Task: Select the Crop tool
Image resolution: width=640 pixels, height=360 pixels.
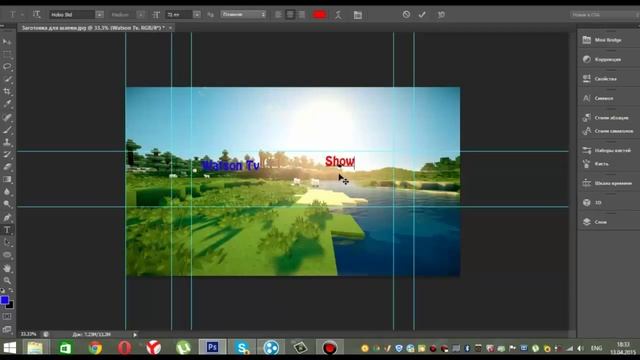Action: (7, 91)
